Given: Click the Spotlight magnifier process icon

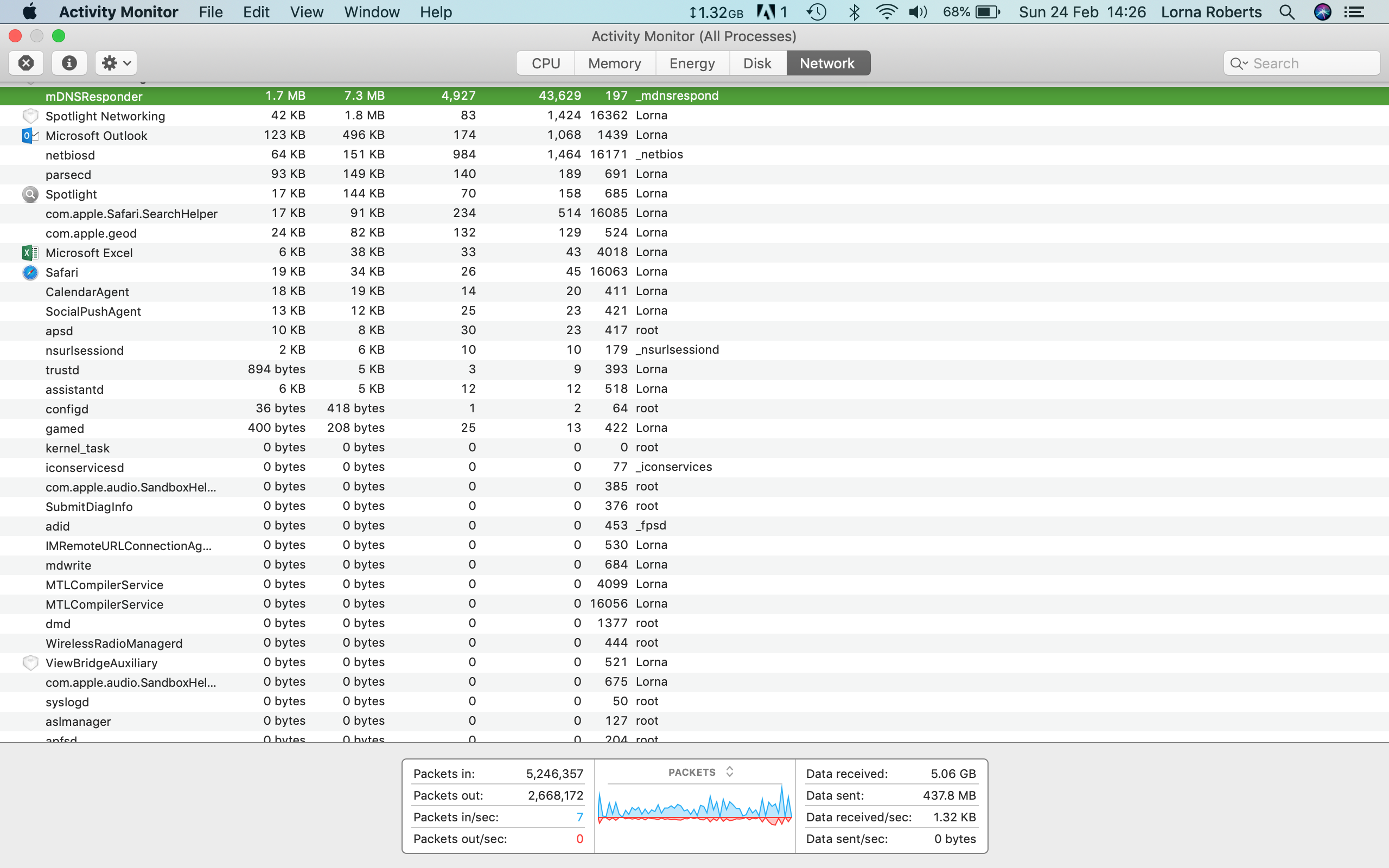Looking at the screenshot, I should [x=30, y=194].
